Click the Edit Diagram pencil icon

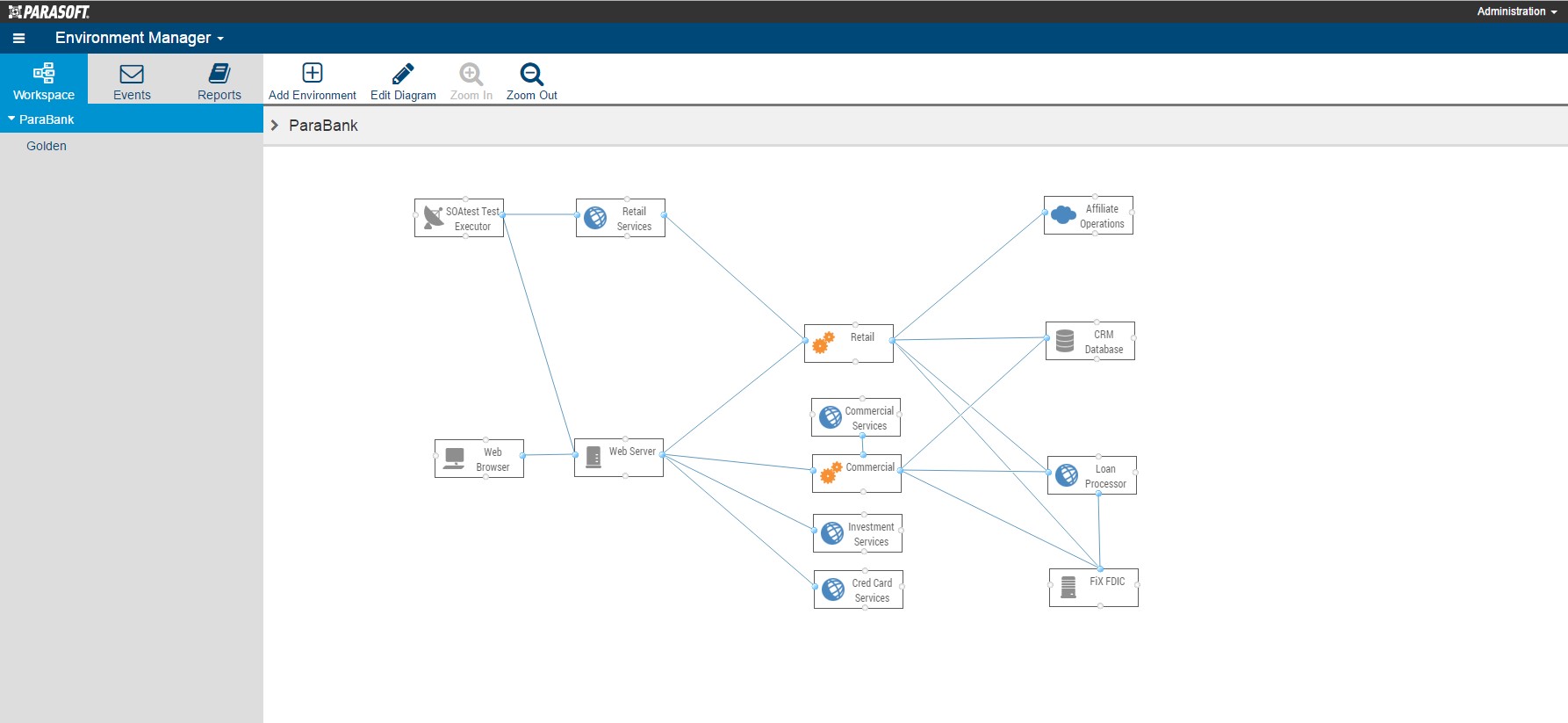click(x=403, y=73)
